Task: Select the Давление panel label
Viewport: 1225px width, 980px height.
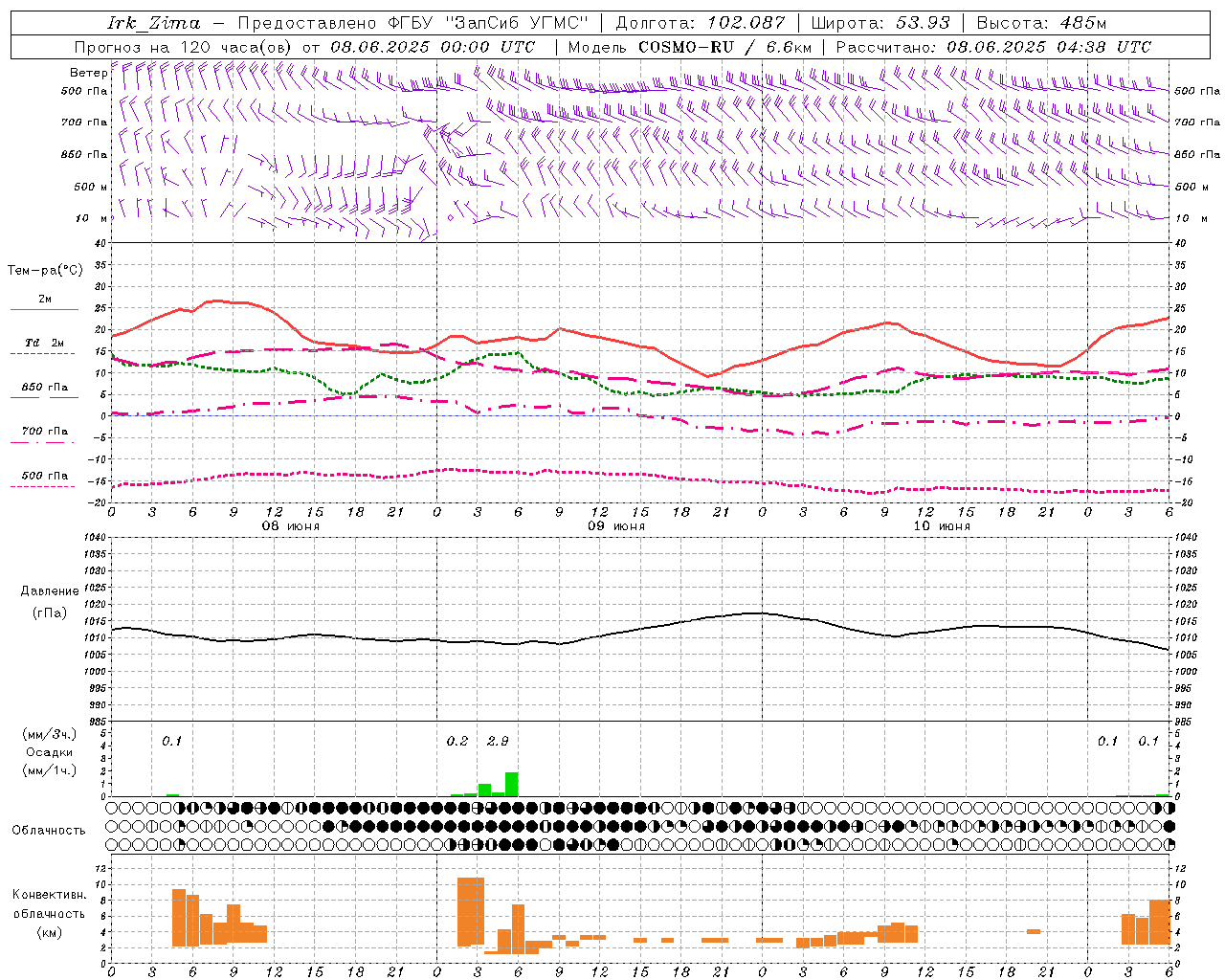Action: [x=50, y=591]
